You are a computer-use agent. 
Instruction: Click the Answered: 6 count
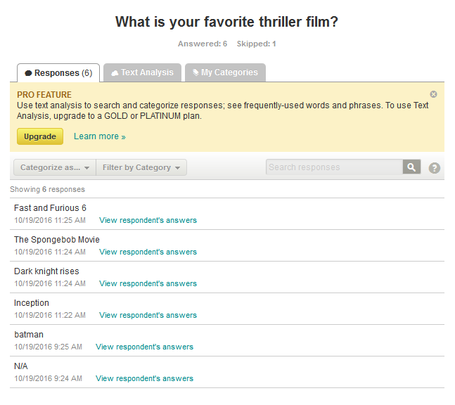click(x=202, y=44)
